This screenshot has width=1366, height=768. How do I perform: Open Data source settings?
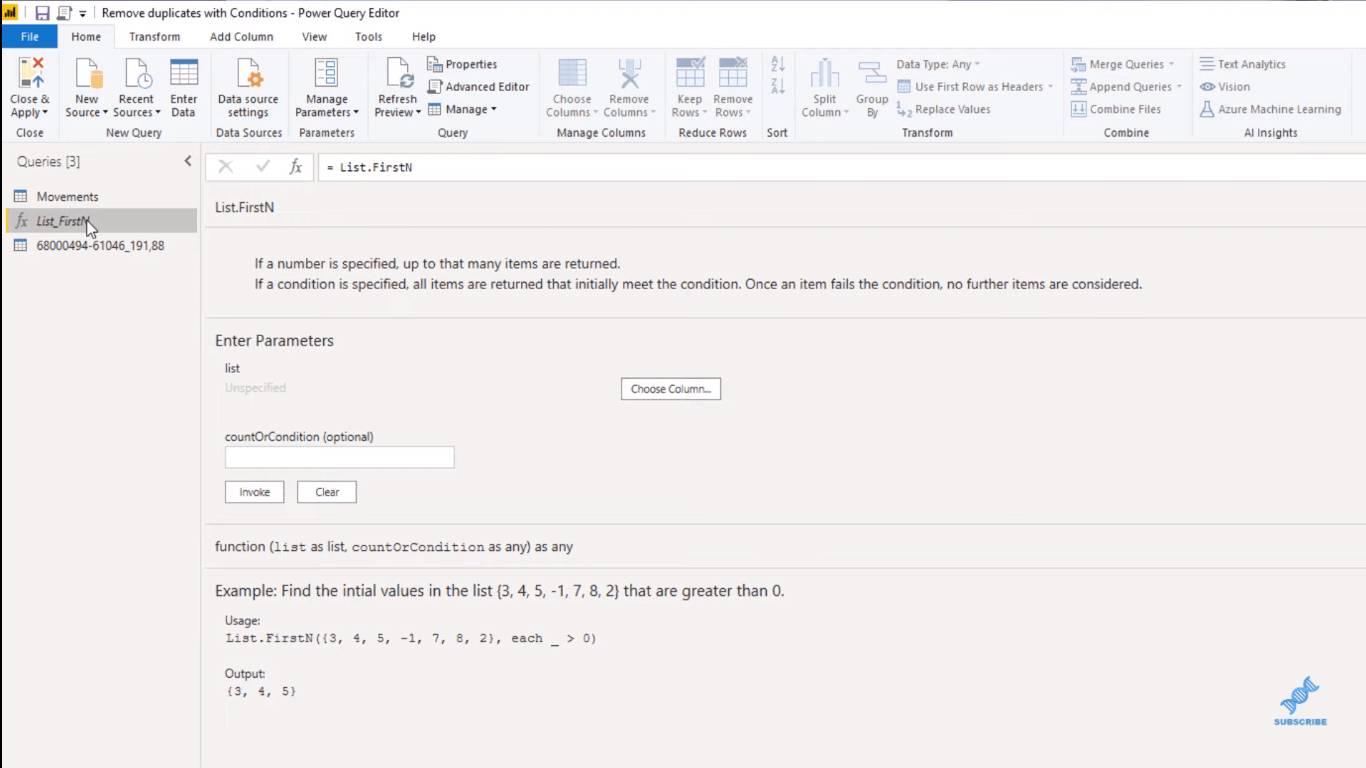point(248,74)
